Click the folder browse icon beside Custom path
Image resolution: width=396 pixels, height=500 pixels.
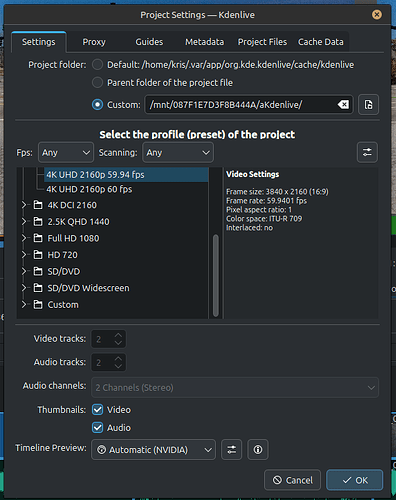368,105
